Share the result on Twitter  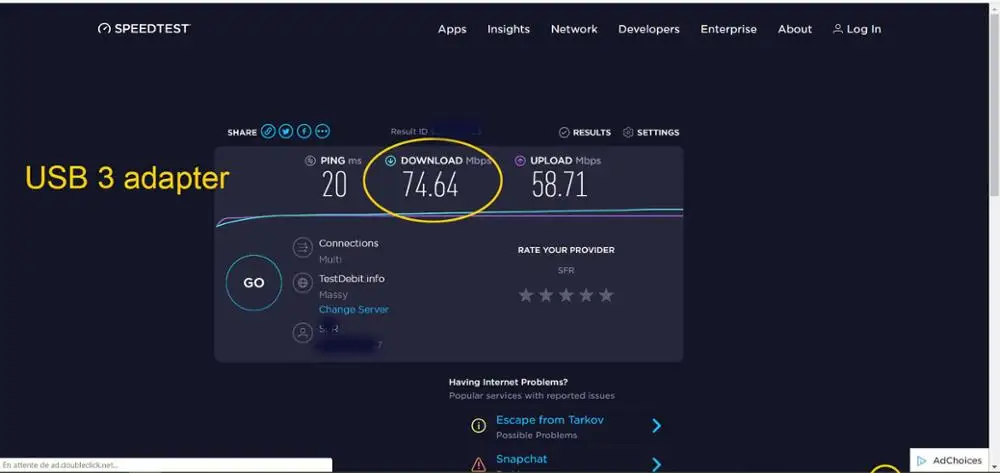pos(286,132)
